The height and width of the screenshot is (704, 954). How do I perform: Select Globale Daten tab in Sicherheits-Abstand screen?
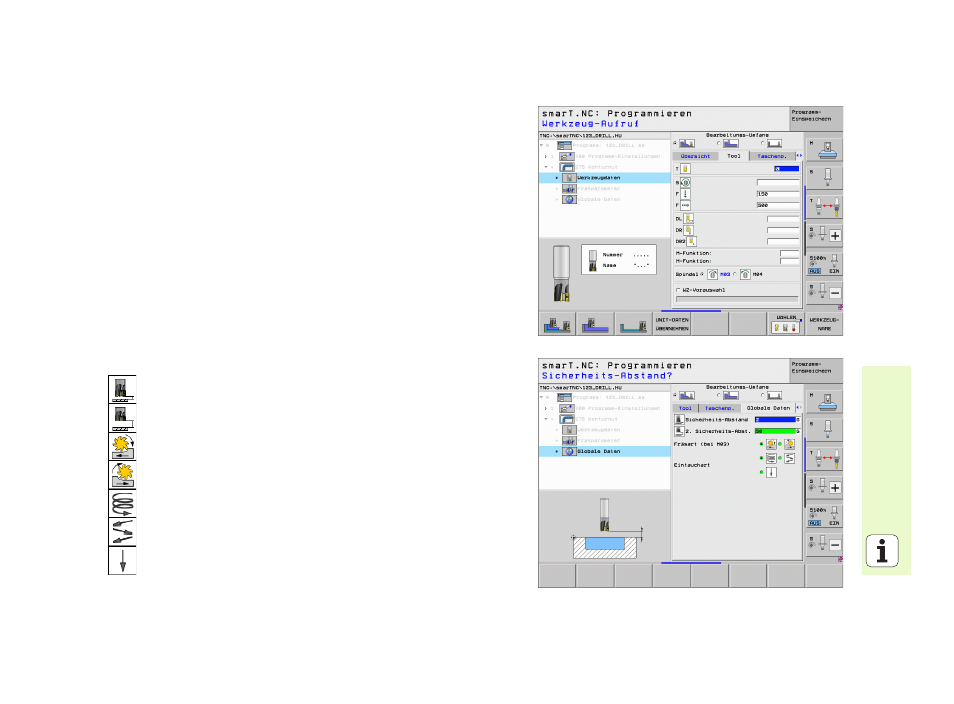pos(768,408)
